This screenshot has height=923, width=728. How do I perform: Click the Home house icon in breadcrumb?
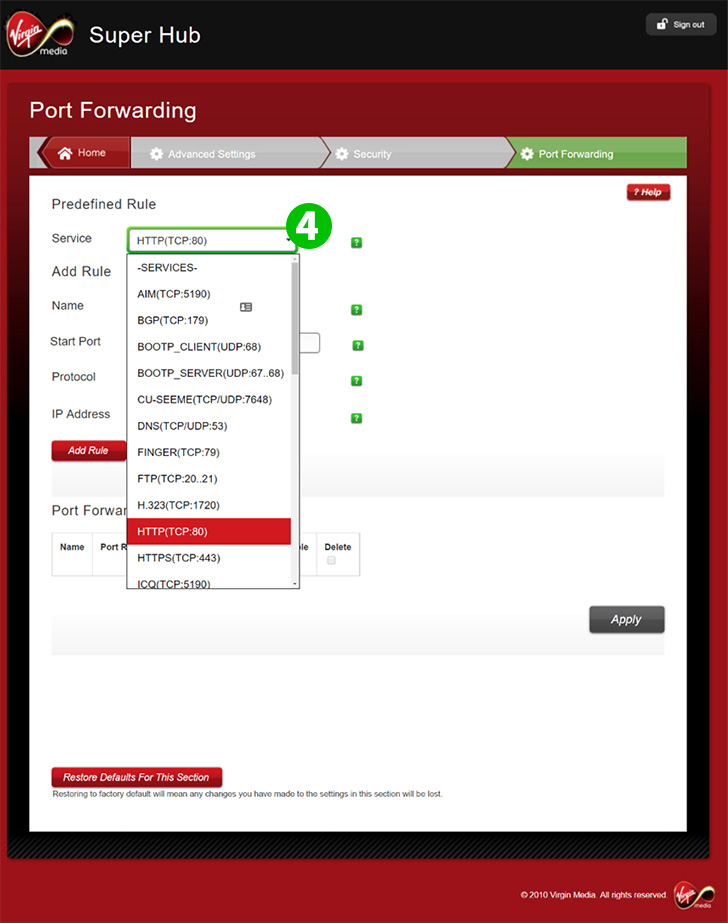(65, 153)
